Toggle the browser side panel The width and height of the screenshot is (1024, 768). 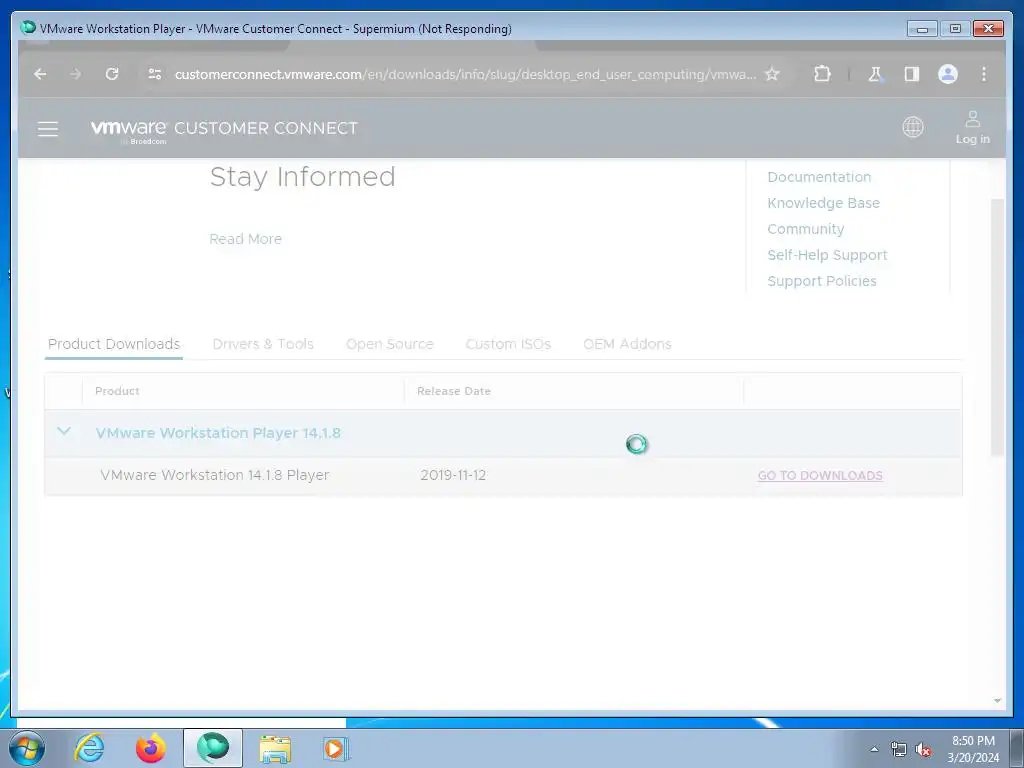coord(912,74)
